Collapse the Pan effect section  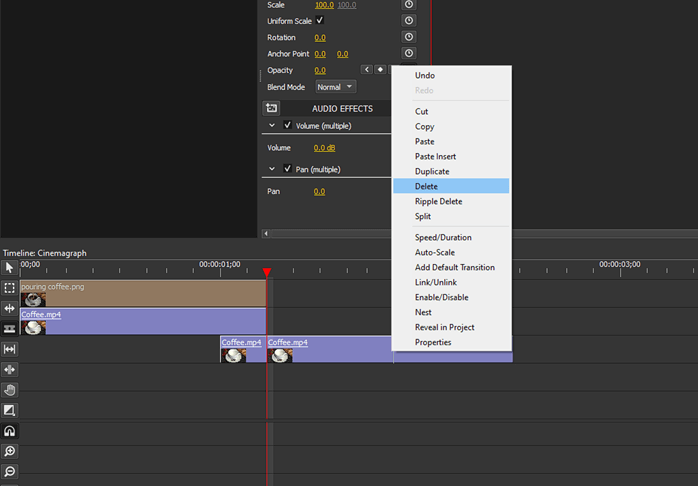pos(272,168)
